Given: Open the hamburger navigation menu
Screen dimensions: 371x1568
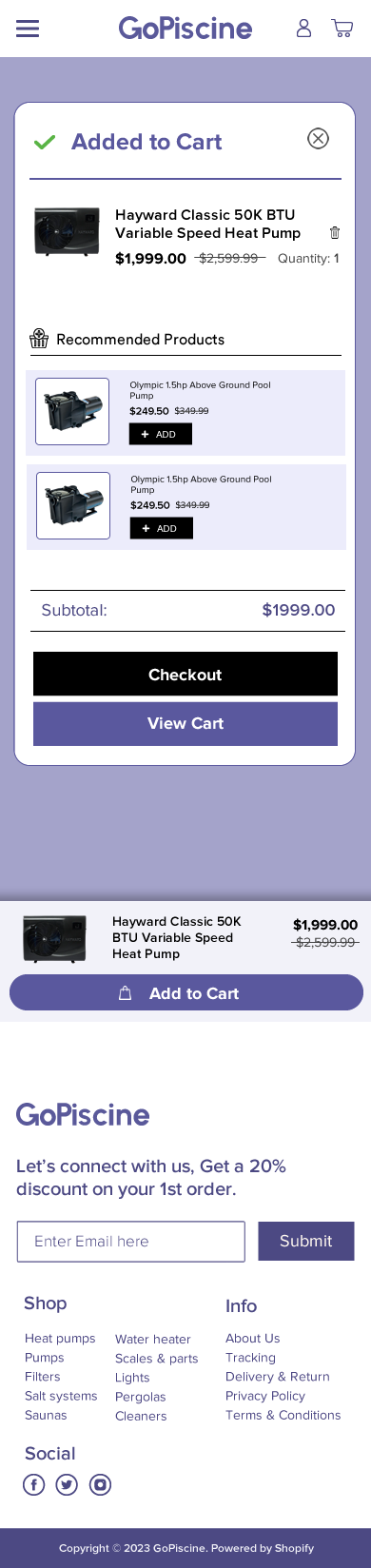Looking at the screenshot, I should pos(28,29).
